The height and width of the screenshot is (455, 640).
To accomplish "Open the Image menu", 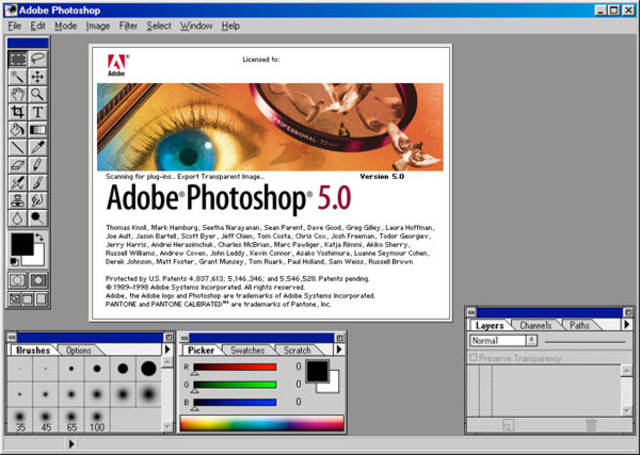I will (x=98, y=26).
